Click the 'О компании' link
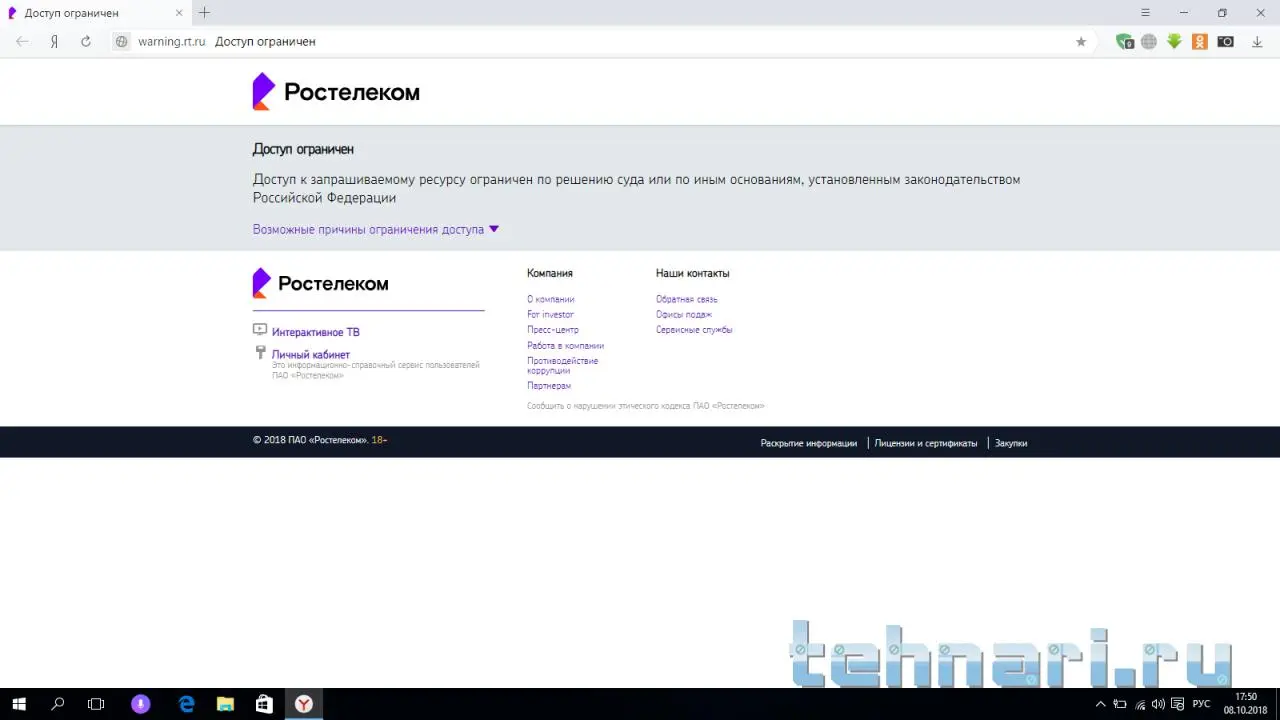 551,299
